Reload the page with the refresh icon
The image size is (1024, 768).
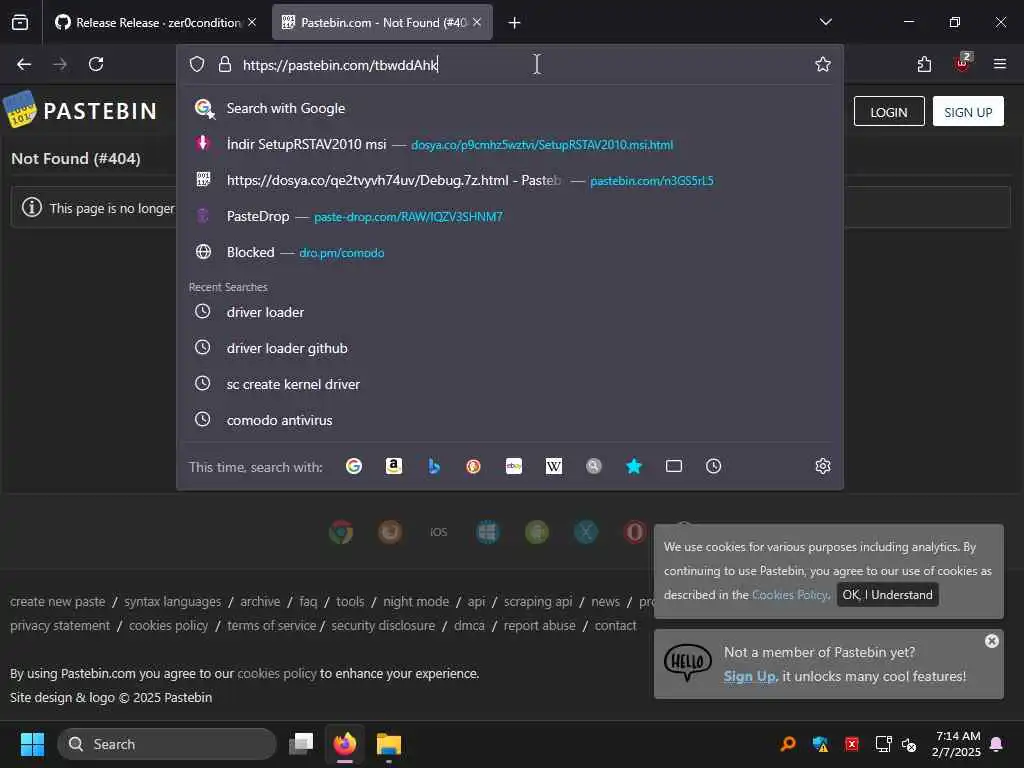click(96, 64)
